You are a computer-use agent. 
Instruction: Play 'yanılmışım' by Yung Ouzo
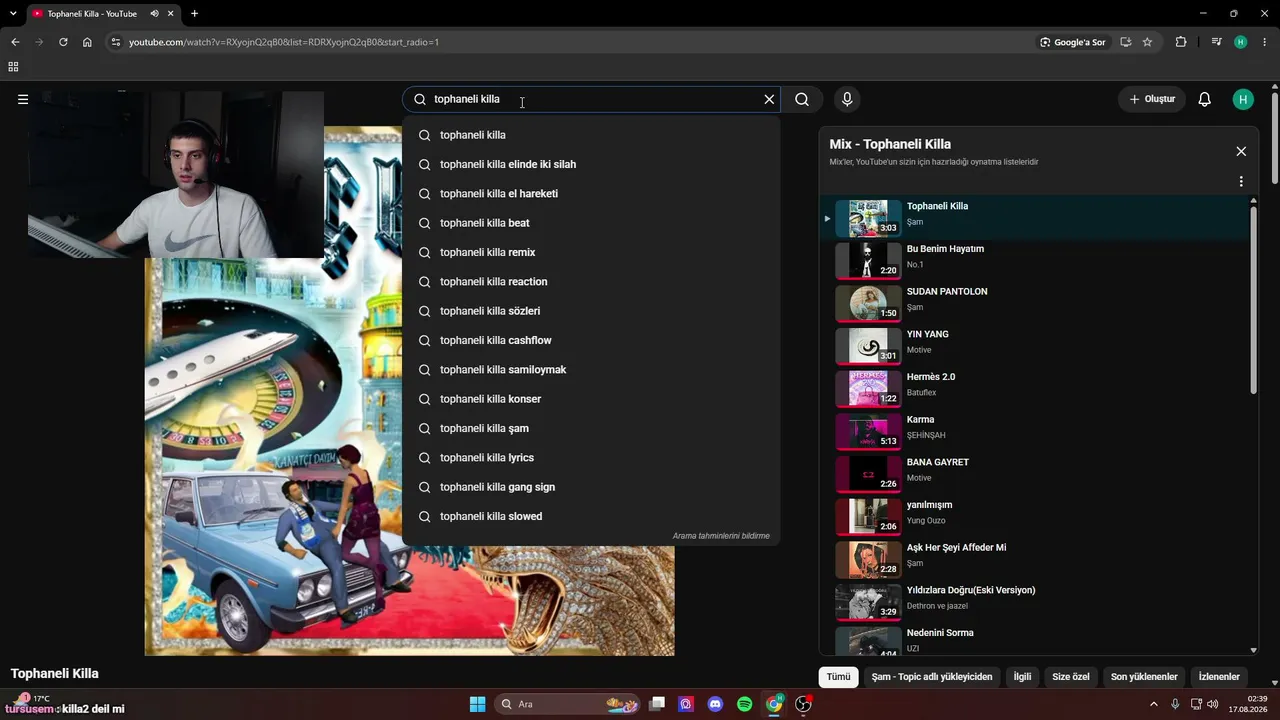[1034, 517]
